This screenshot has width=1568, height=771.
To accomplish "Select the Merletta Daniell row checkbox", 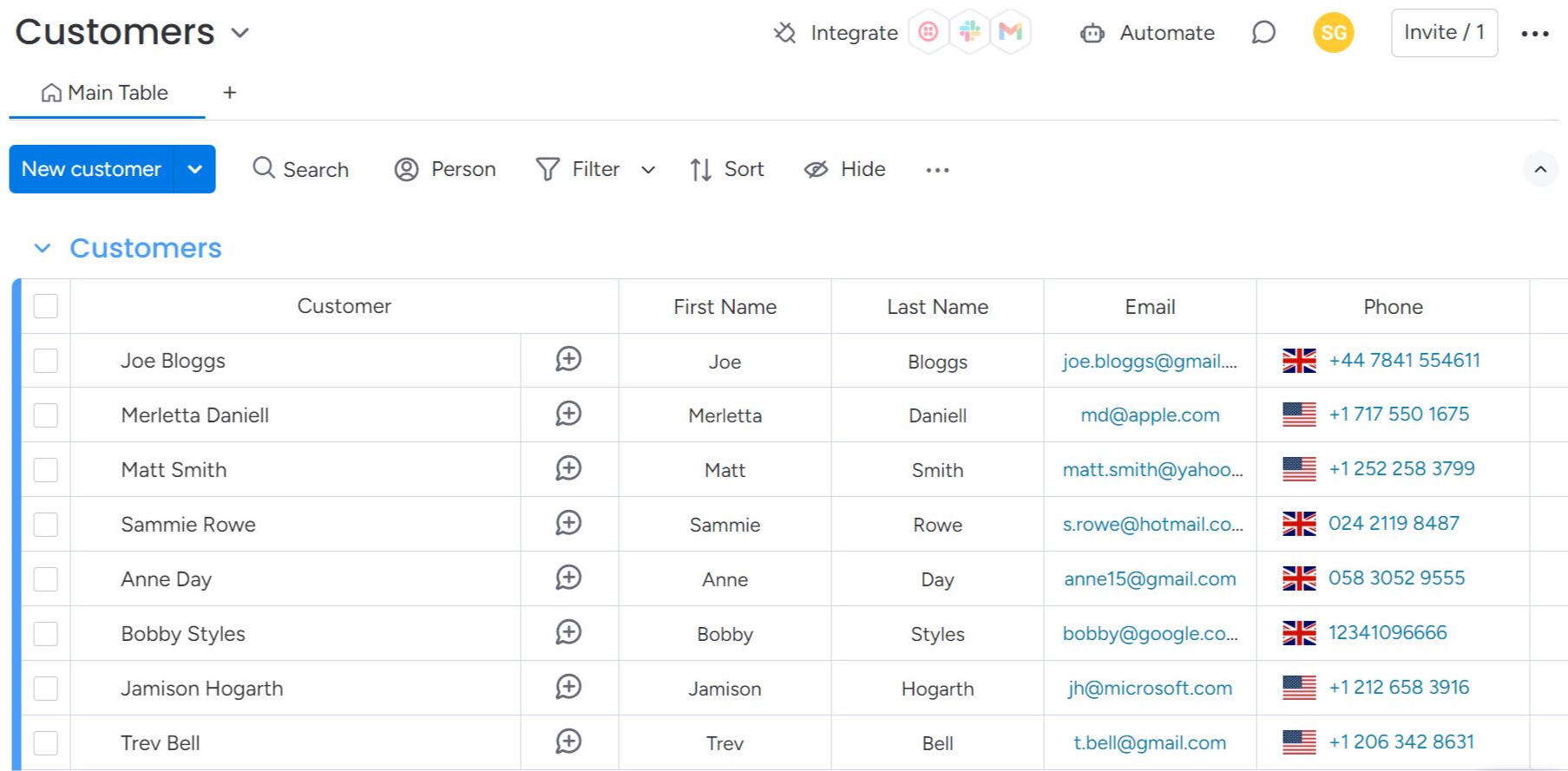I will 46,415.
